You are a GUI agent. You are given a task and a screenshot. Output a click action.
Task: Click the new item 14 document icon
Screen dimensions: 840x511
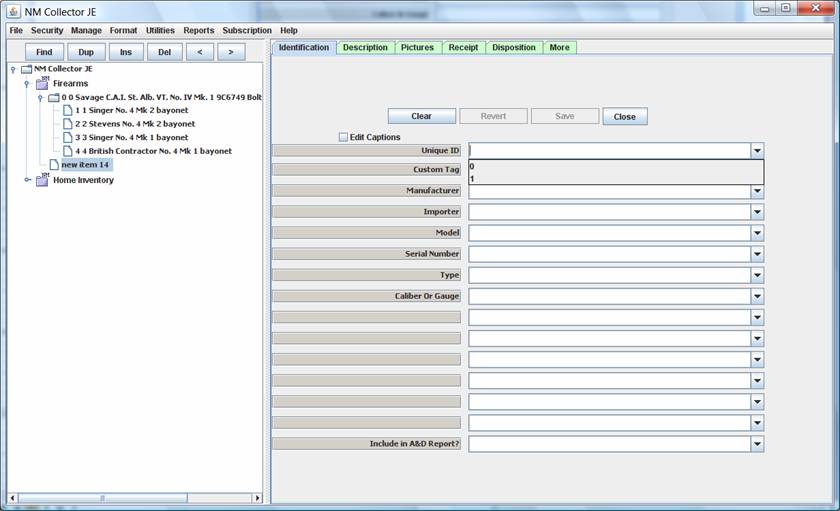54,165
